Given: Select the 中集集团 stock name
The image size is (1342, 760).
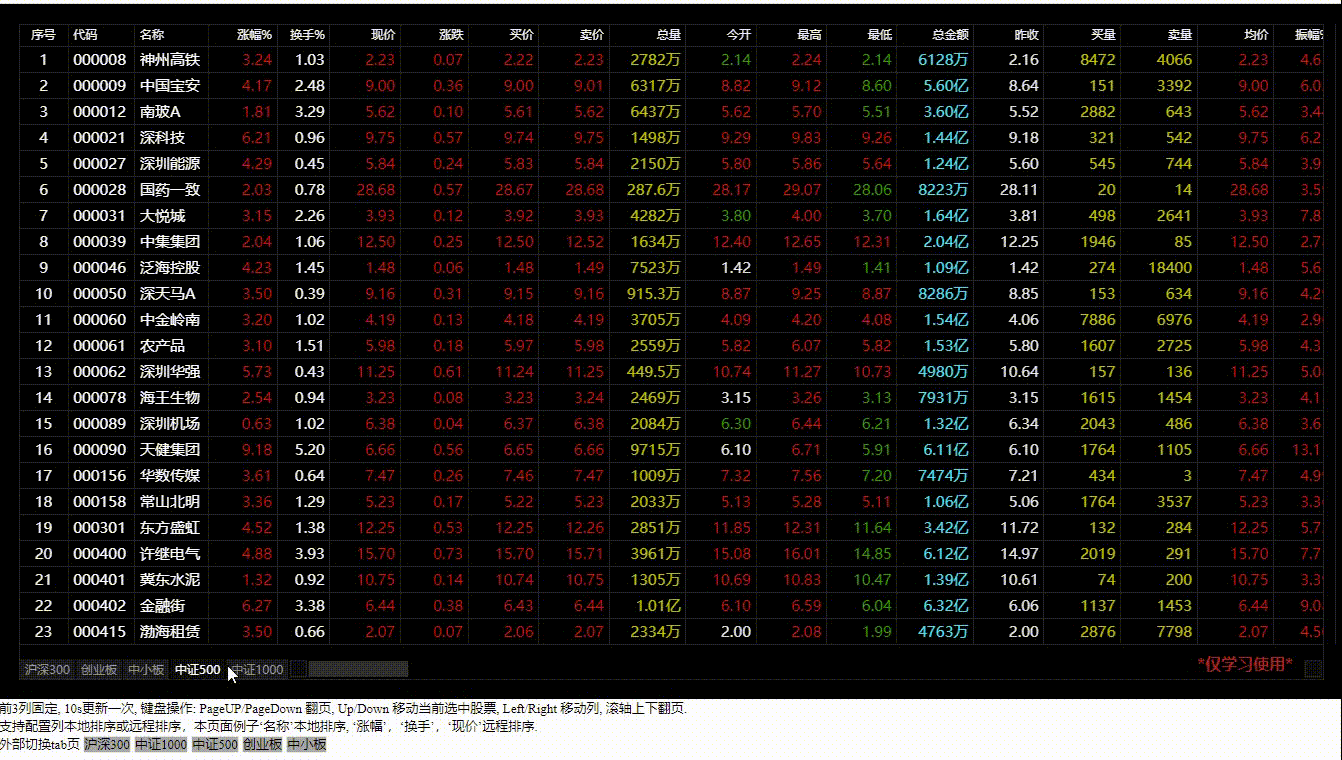Looking at the screenshot, I should point(170,242).
